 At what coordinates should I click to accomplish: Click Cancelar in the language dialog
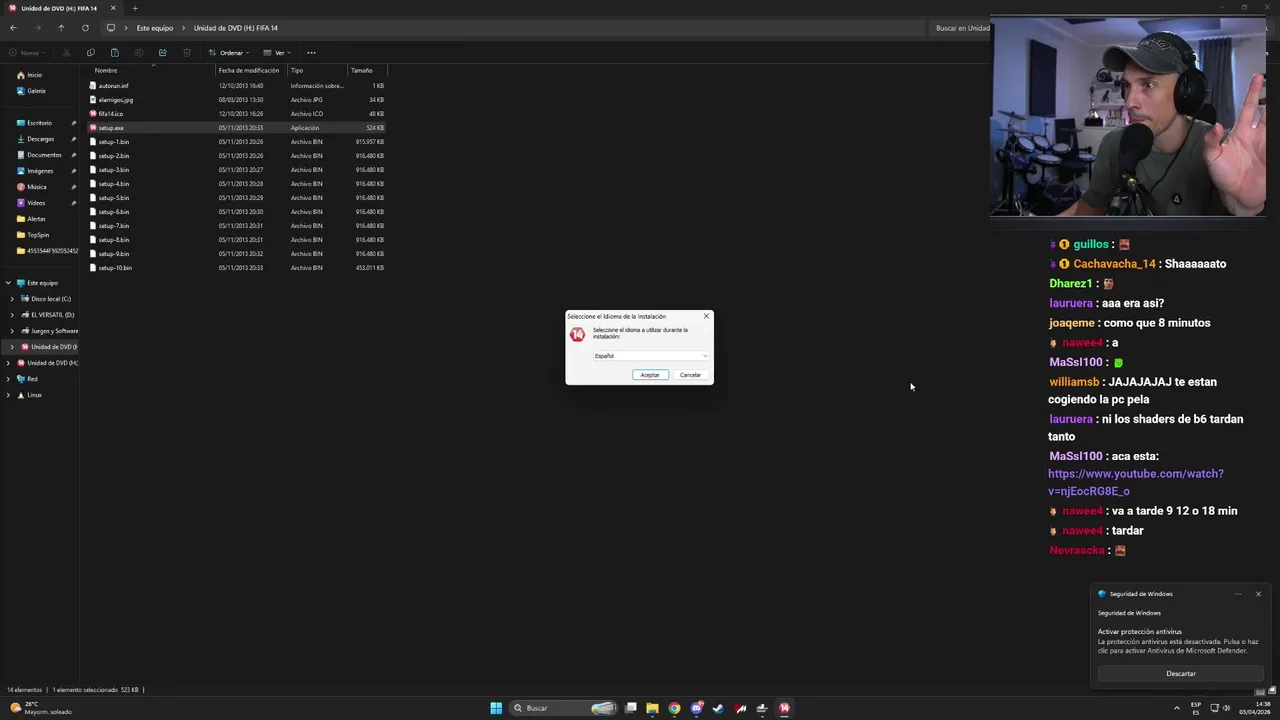click(690, 375)
